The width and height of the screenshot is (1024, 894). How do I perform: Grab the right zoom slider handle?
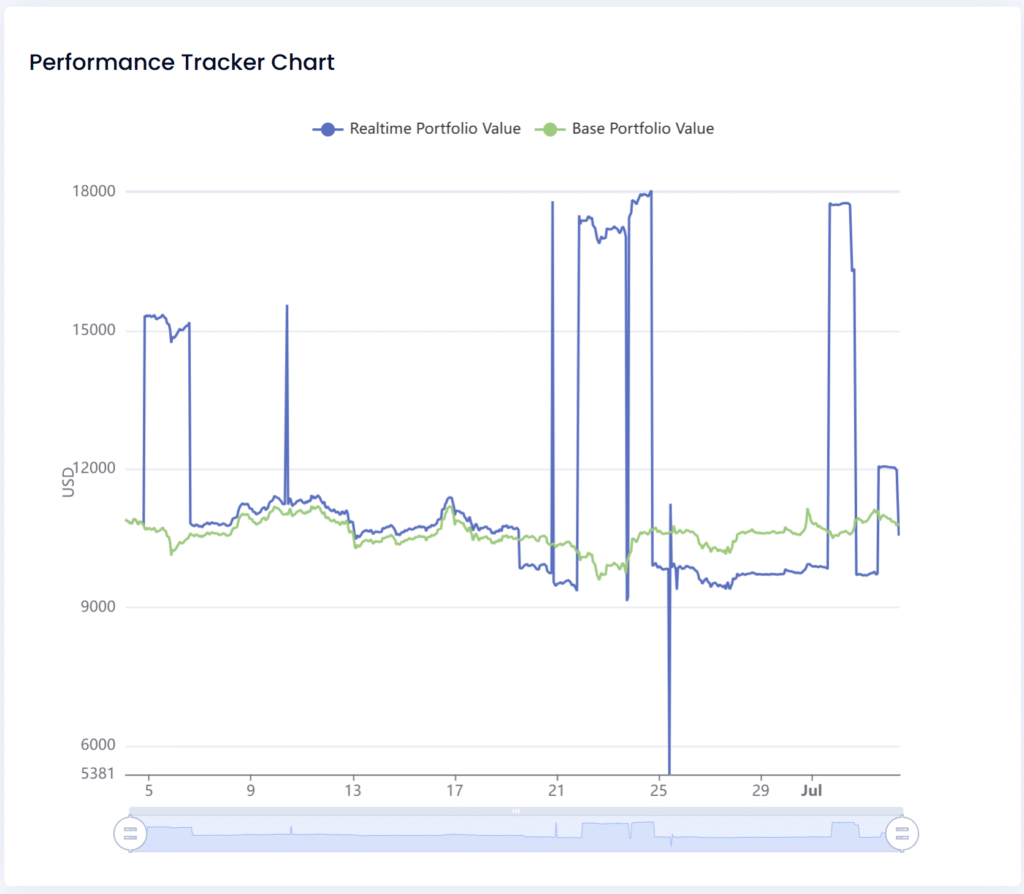click(x=902, y=831)
